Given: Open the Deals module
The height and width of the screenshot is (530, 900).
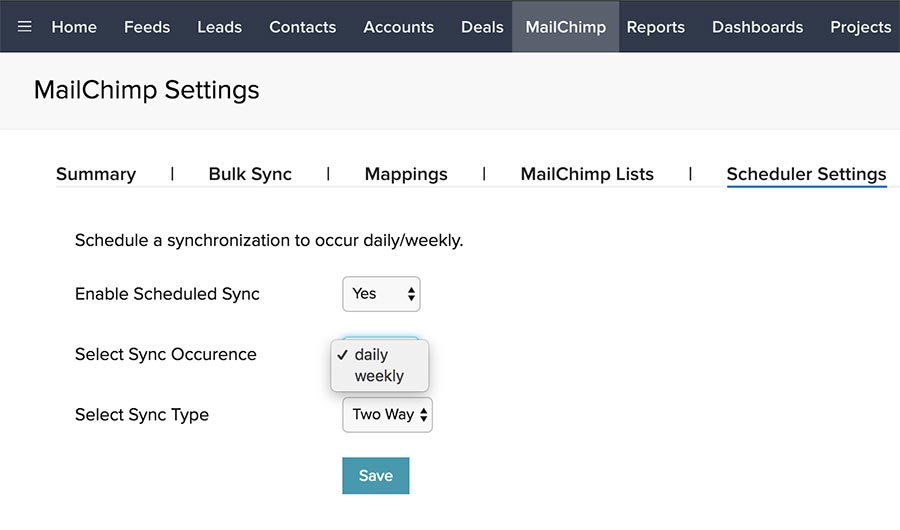Looking at the screenshot, I should (x=482, y=27).
